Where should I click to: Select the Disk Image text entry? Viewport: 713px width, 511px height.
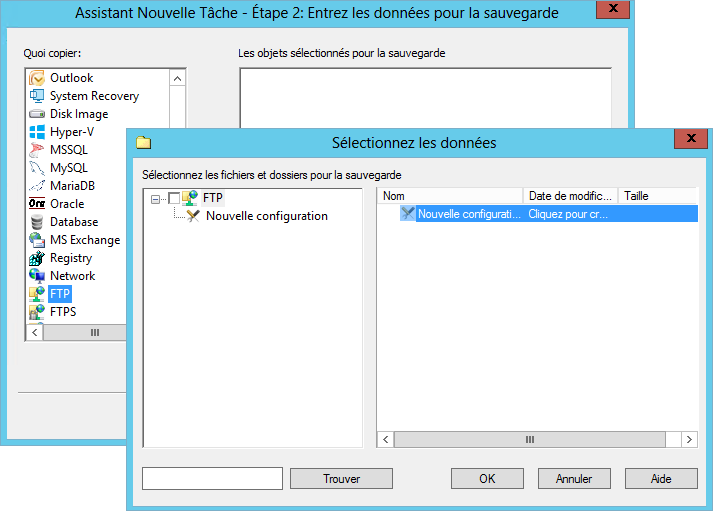click(x=79, y=114)
